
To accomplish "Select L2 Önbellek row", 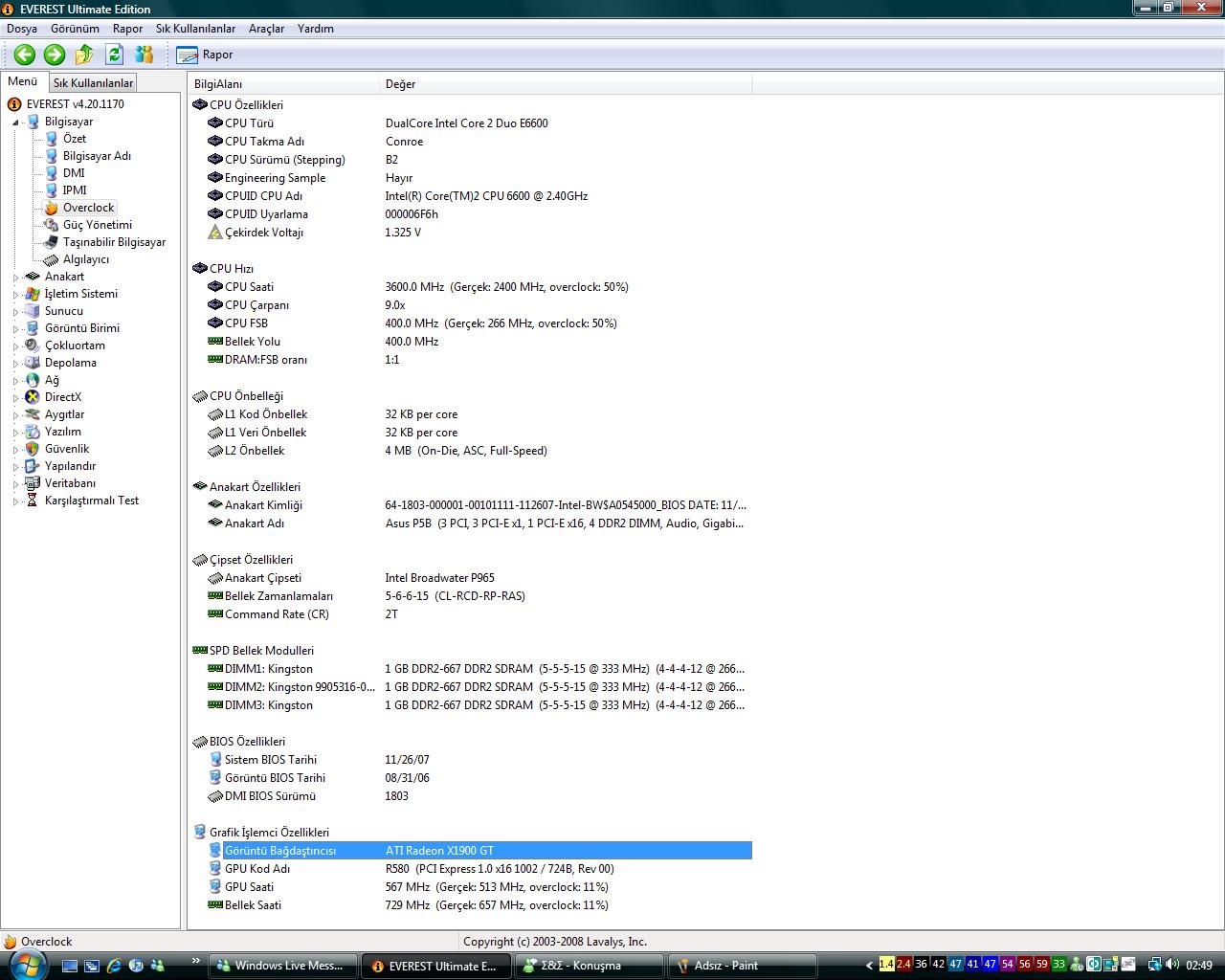I will pyautogui.click(x=472, y=451).
